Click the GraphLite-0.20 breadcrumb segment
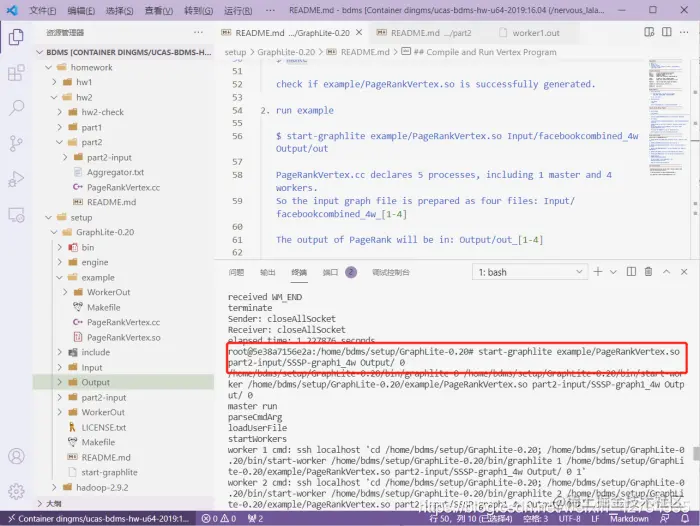The width and height of the screenshot is (700, 526). click(x=286, y=52)
